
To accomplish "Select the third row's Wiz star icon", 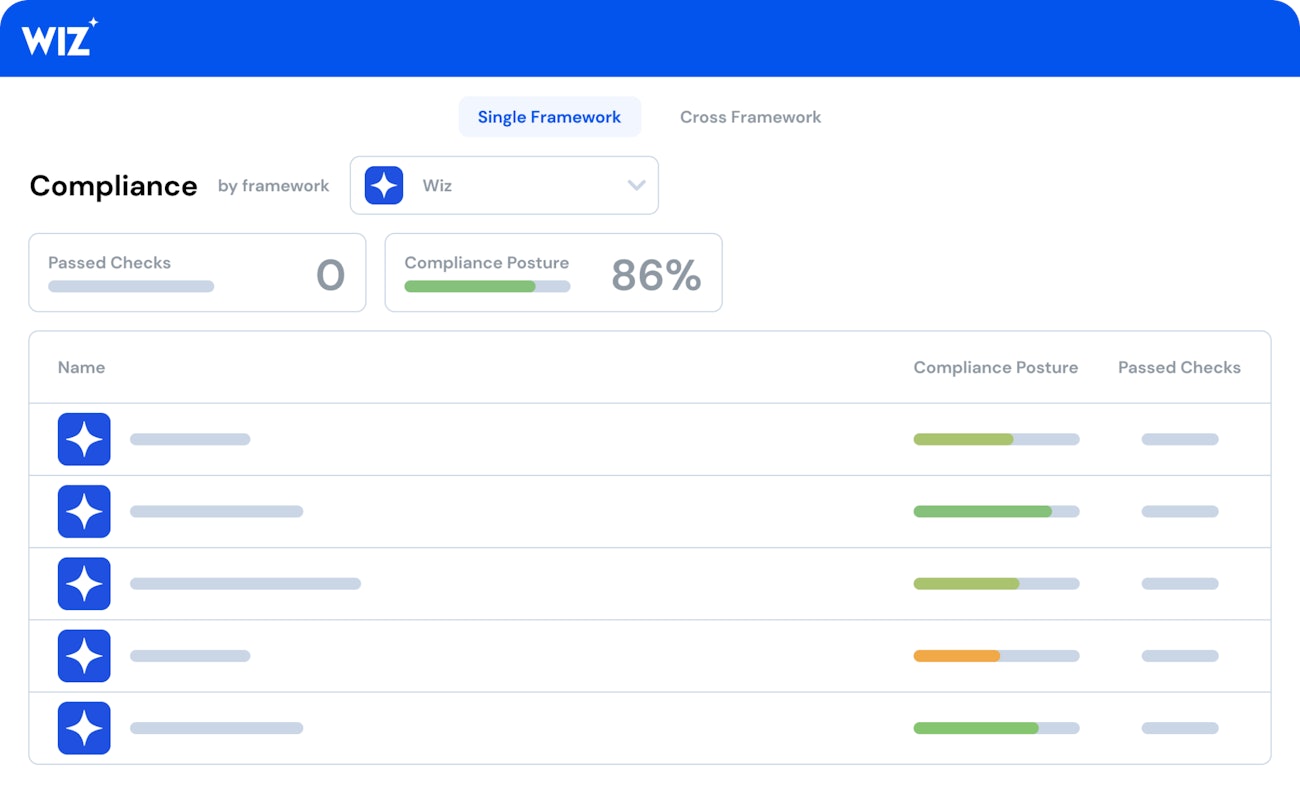I will point(84,583).
